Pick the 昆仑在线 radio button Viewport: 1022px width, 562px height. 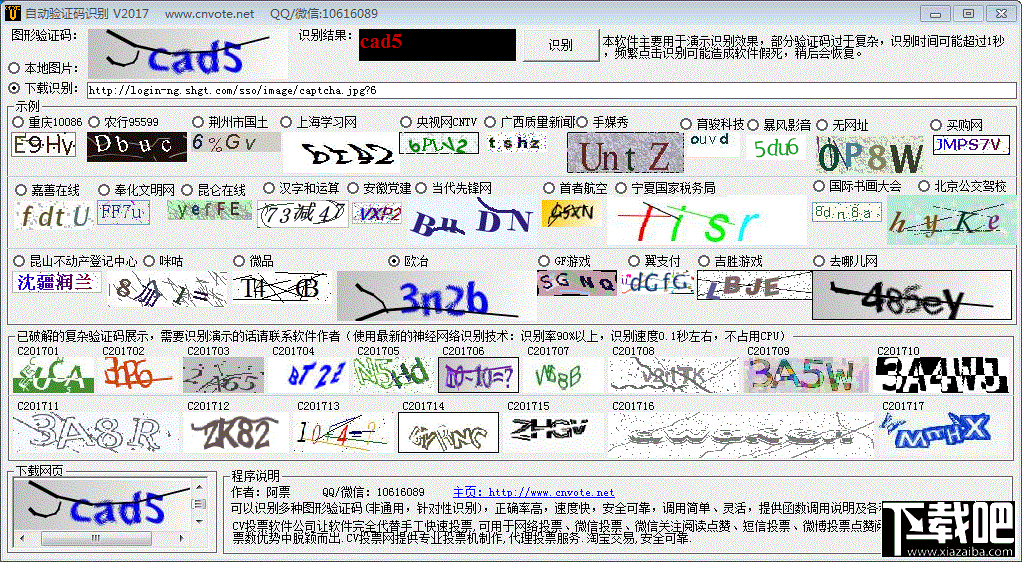(187, 190)
